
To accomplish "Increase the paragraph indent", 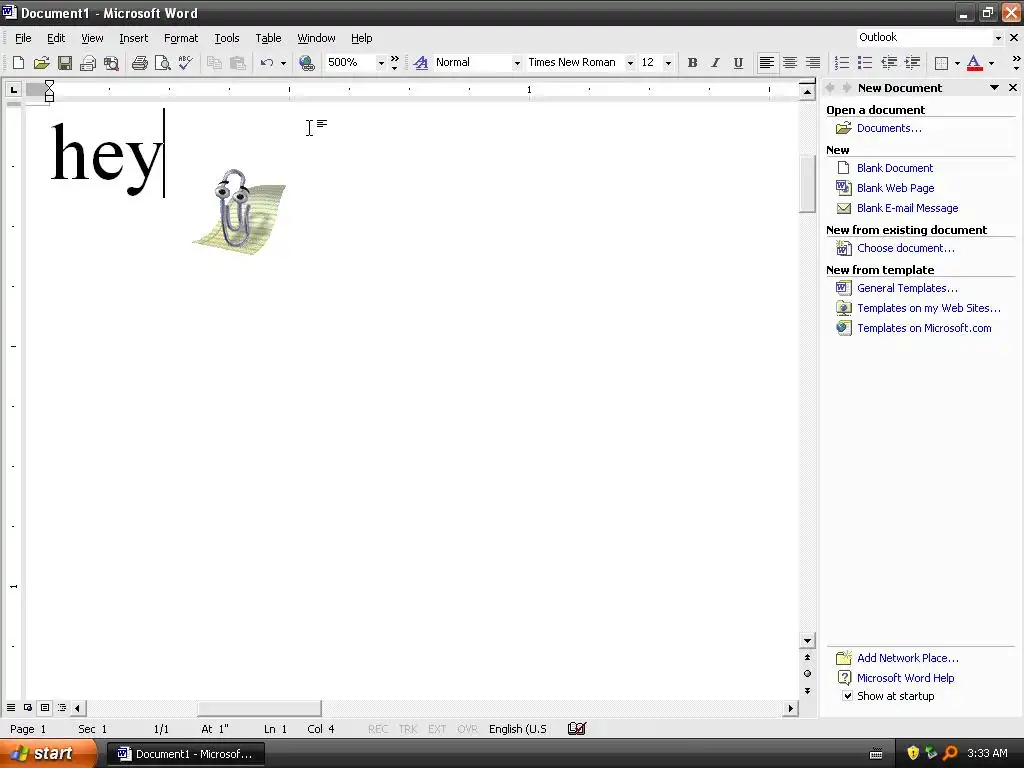I will pyautogui.click(x=912, y=63).
